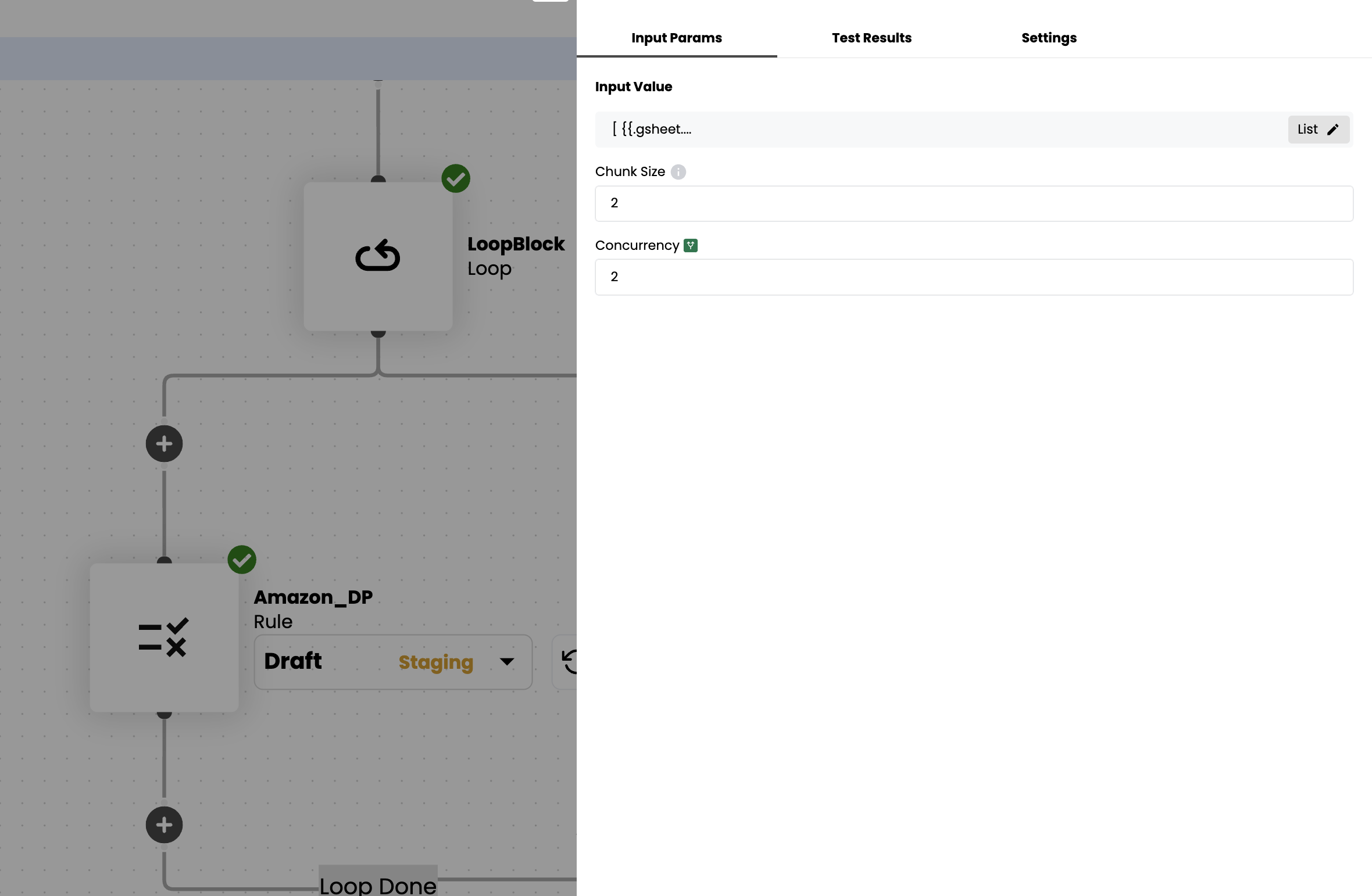Add a step above Amazon_DP node
The image size is (1372, 896).
pyautogui.click(x=164, y=444)
